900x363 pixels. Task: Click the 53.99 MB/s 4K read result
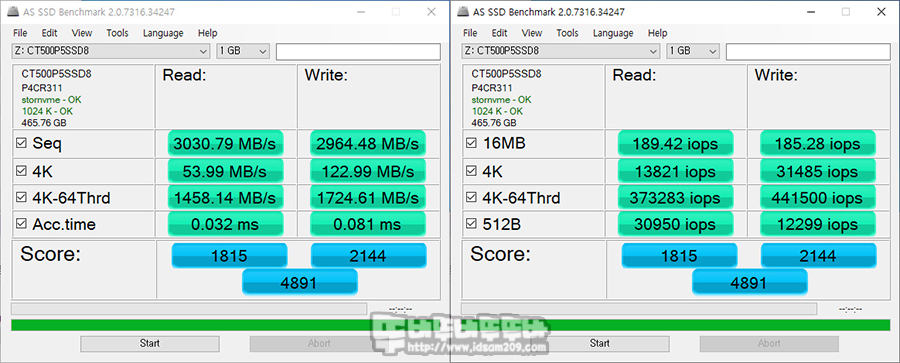pyautogui.click(x=226, y=171)
